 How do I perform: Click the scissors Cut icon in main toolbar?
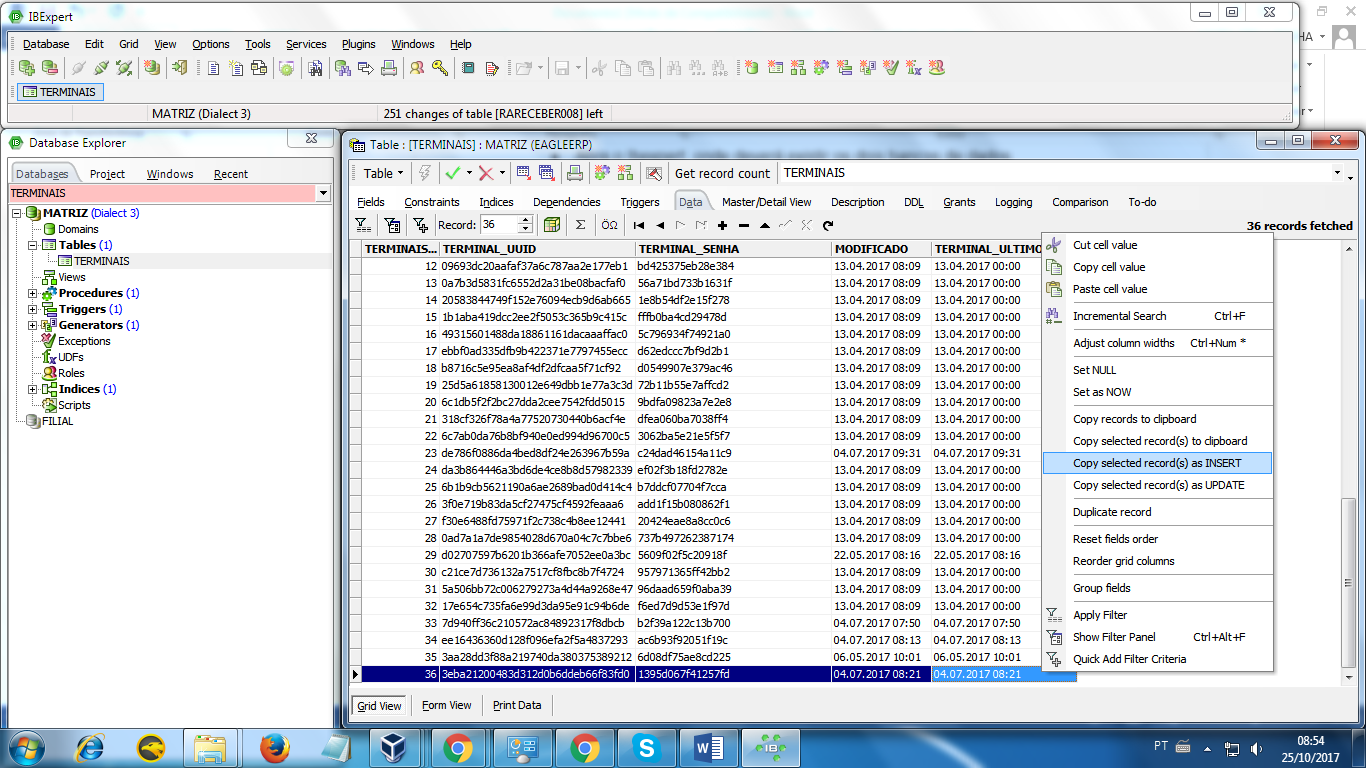tap(599, 68)
